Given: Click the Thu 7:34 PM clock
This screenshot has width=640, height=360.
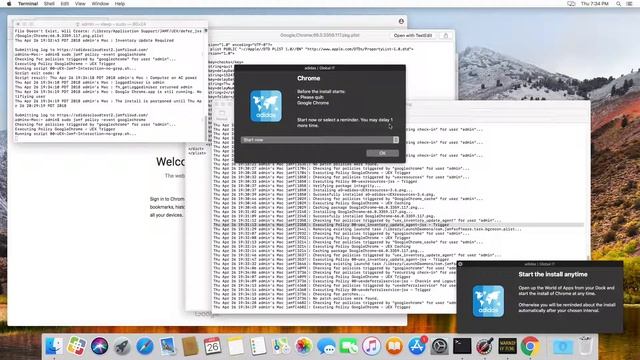Looking at the screenshot, I should (x=595, y=4).
